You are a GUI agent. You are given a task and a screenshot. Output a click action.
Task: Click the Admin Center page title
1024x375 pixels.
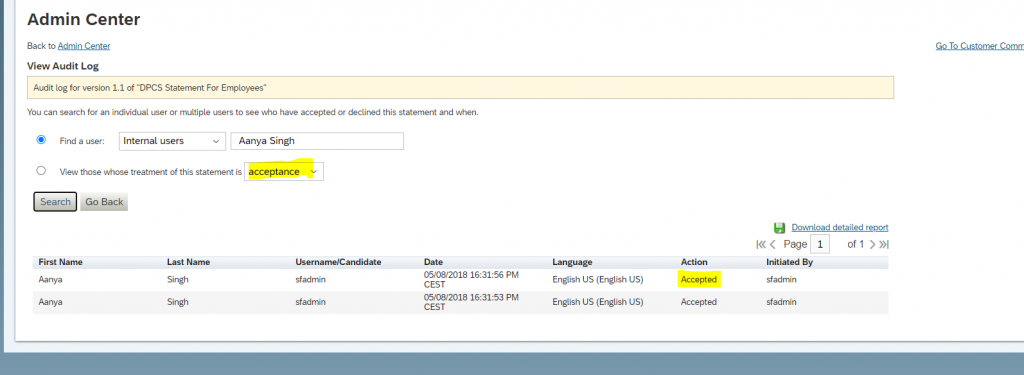tap(84, 20)
